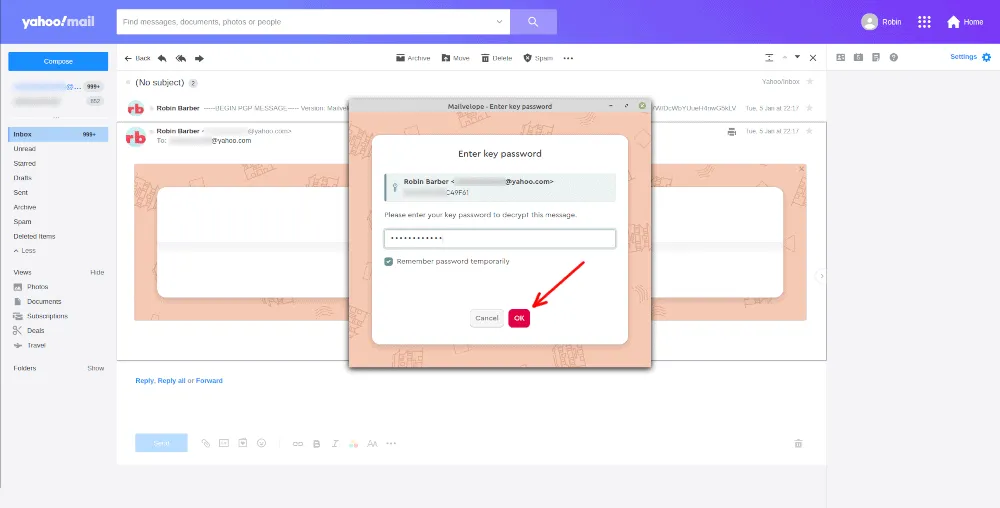Toggle italic formatting in the reply
The image size is (1000, 508).
(x=335, y=444)
